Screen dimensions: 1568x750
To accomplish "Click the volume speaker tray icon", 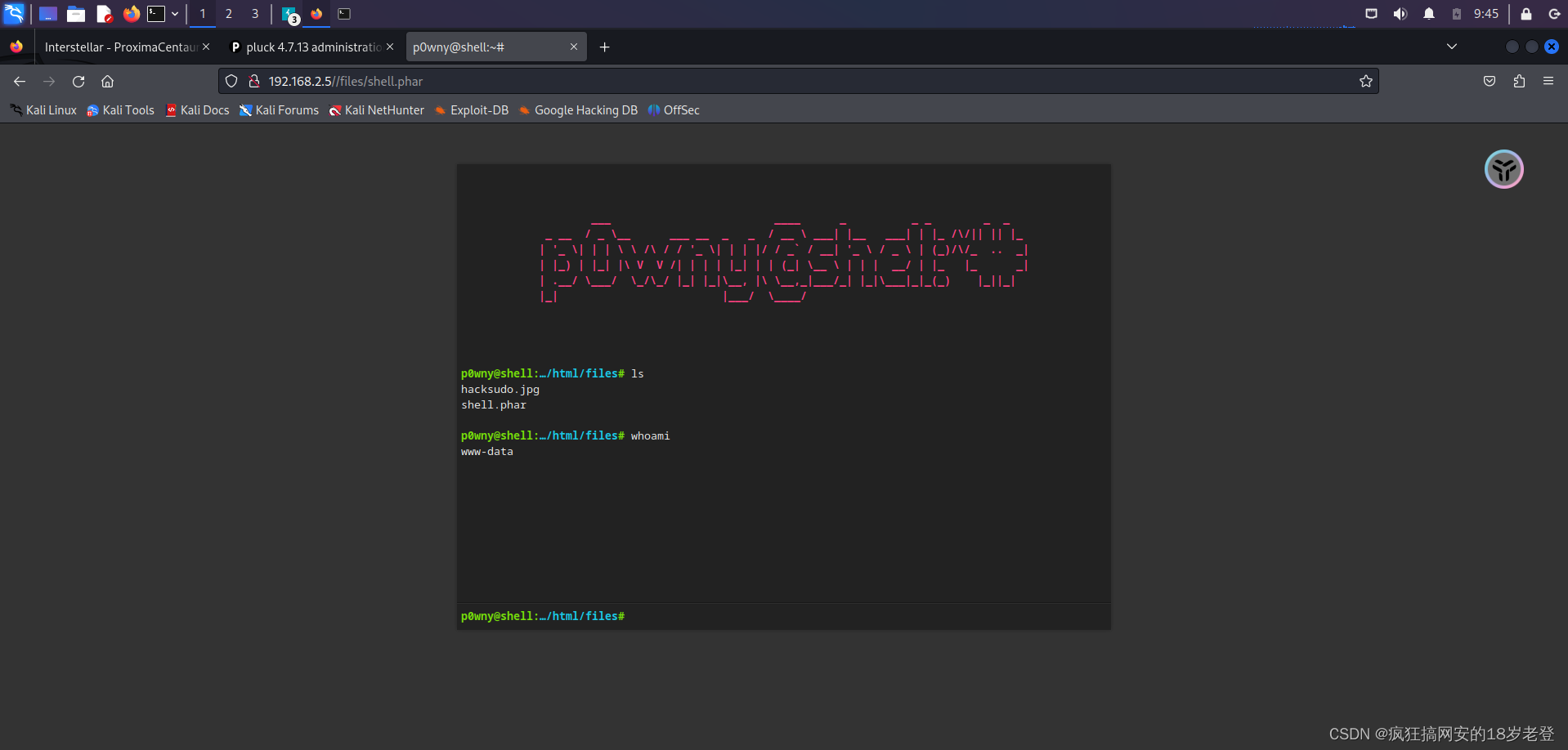I will pos(1400,14).
